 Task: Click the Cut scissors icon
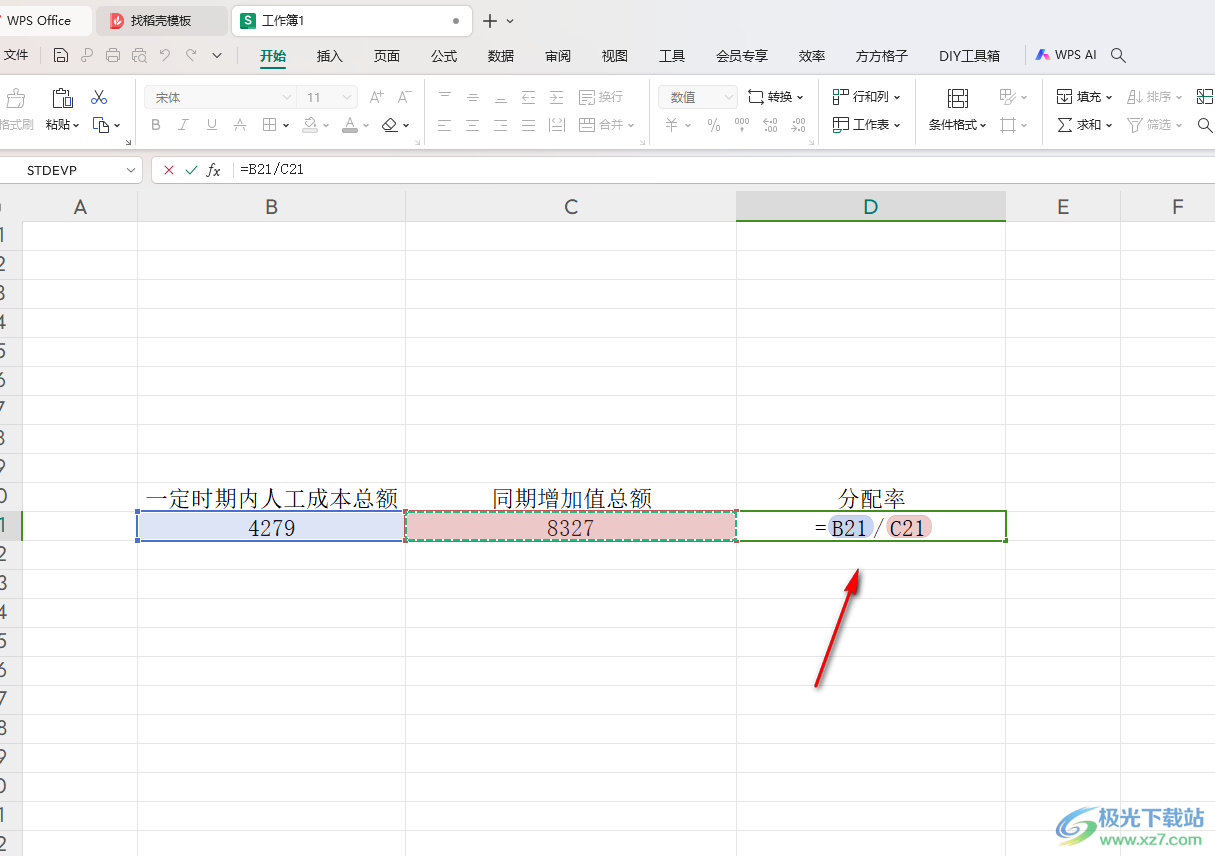click(x=99, y=97)
